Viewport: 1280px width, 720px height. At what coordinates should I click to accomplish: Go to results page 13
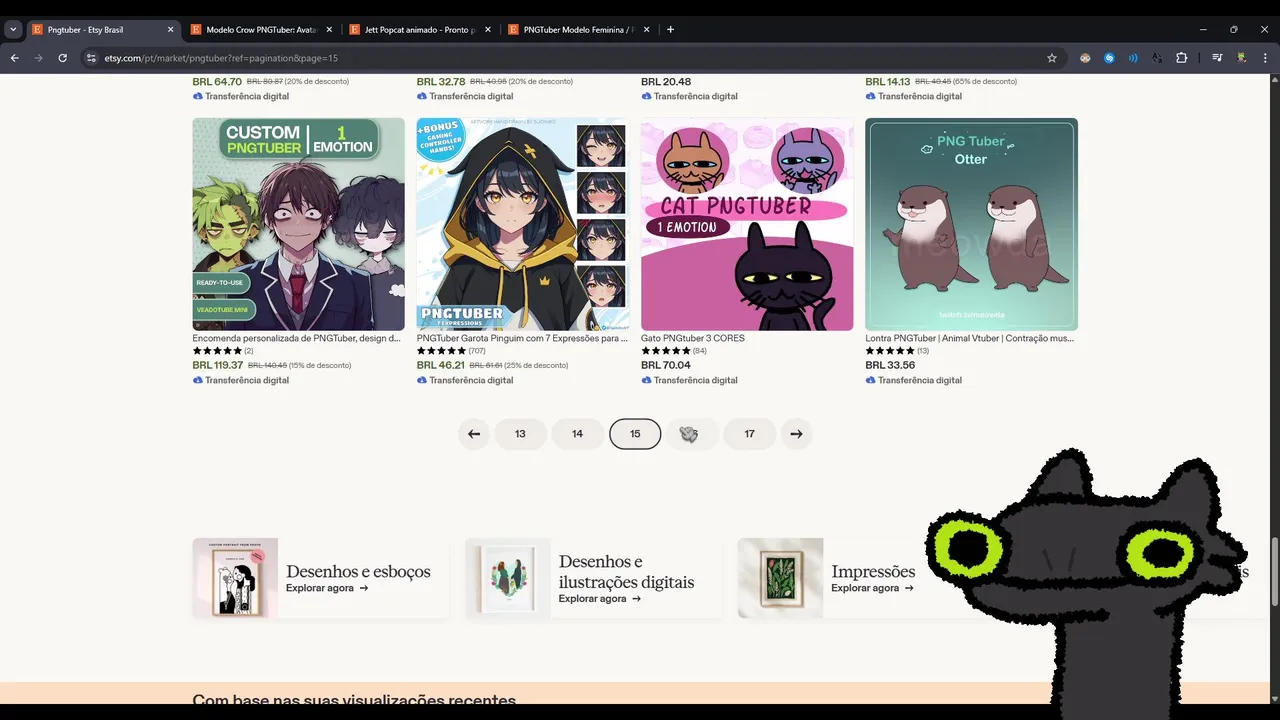pyautogui.click(x=520, y=434)
